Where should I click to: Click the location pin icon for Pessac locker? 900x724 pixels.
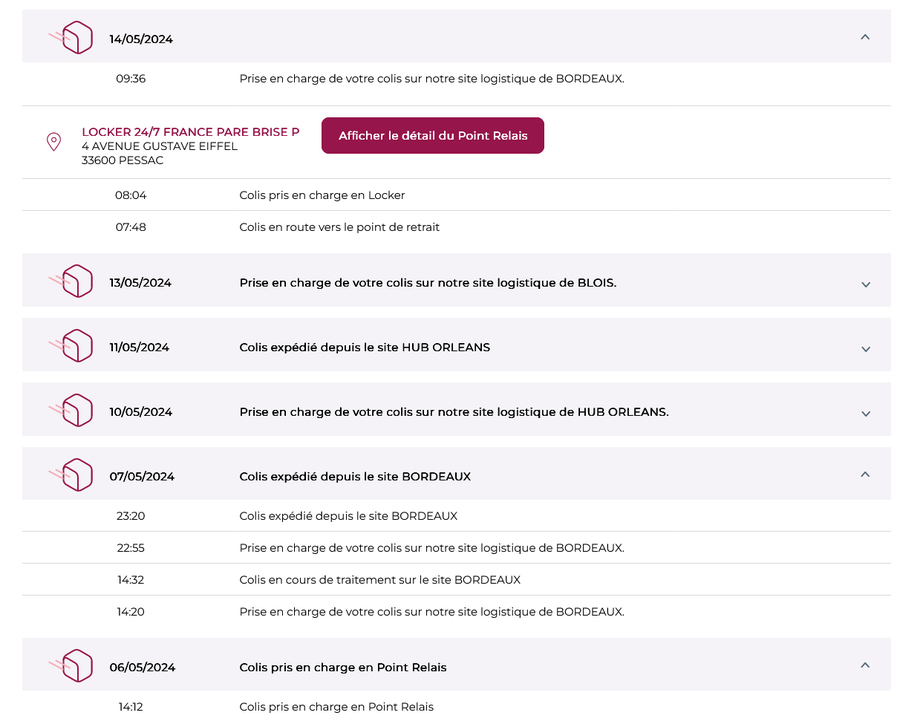point(54,142)
